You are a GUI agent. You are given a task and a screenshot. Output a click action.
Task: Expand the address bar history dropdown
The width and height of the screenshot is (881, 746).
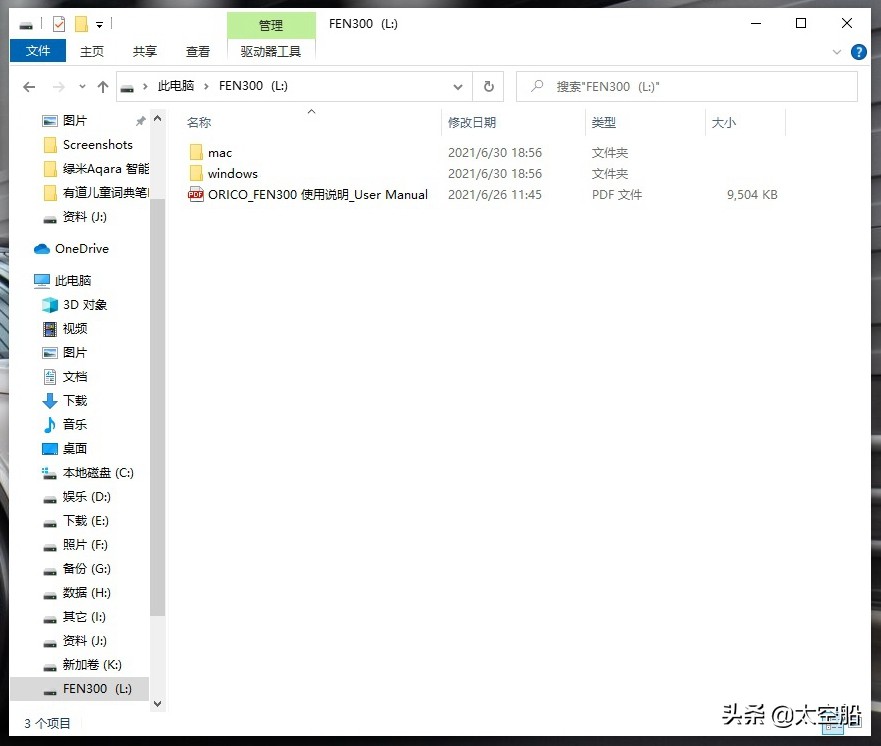[458, 86]
